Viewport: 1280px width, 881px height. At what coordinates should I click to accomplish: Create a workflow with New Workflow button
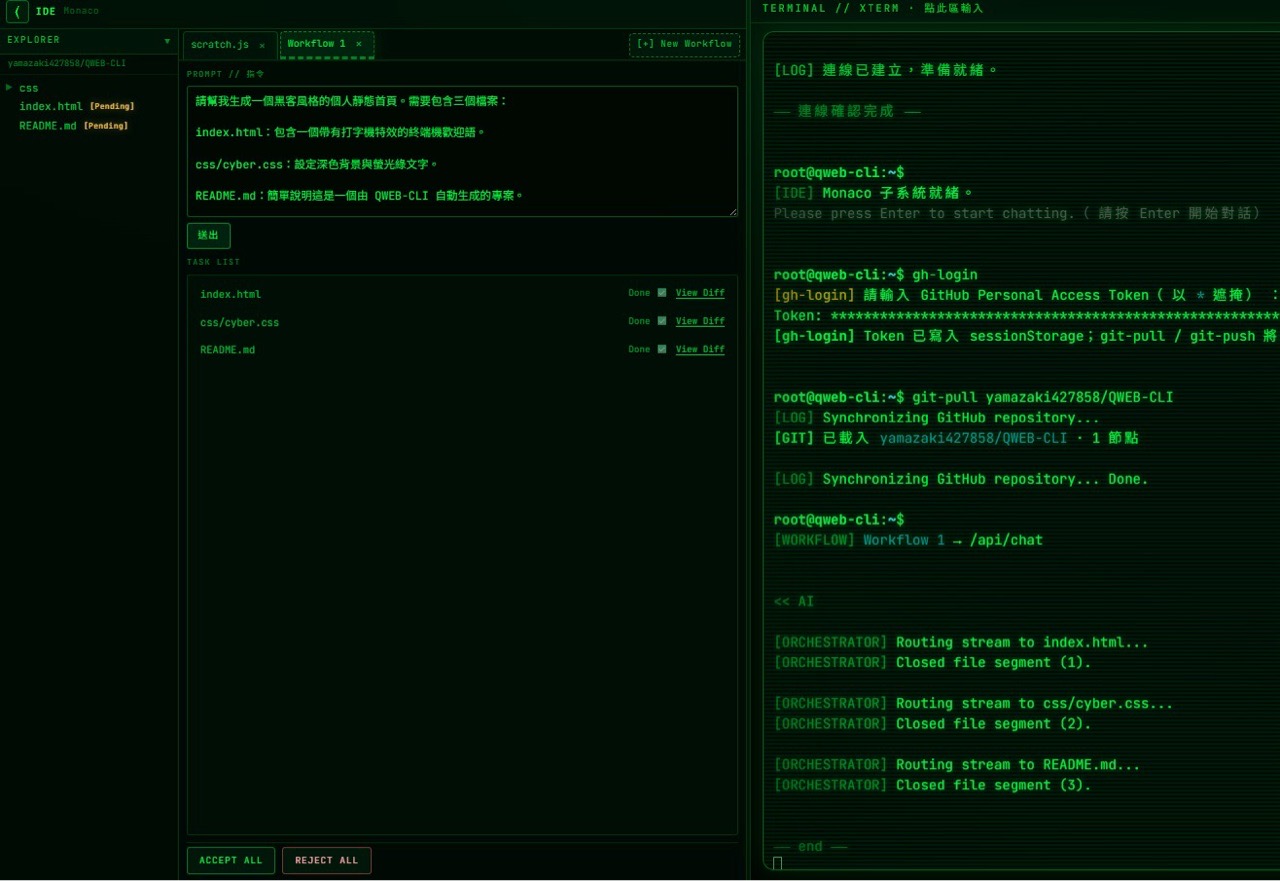point(684,44)
